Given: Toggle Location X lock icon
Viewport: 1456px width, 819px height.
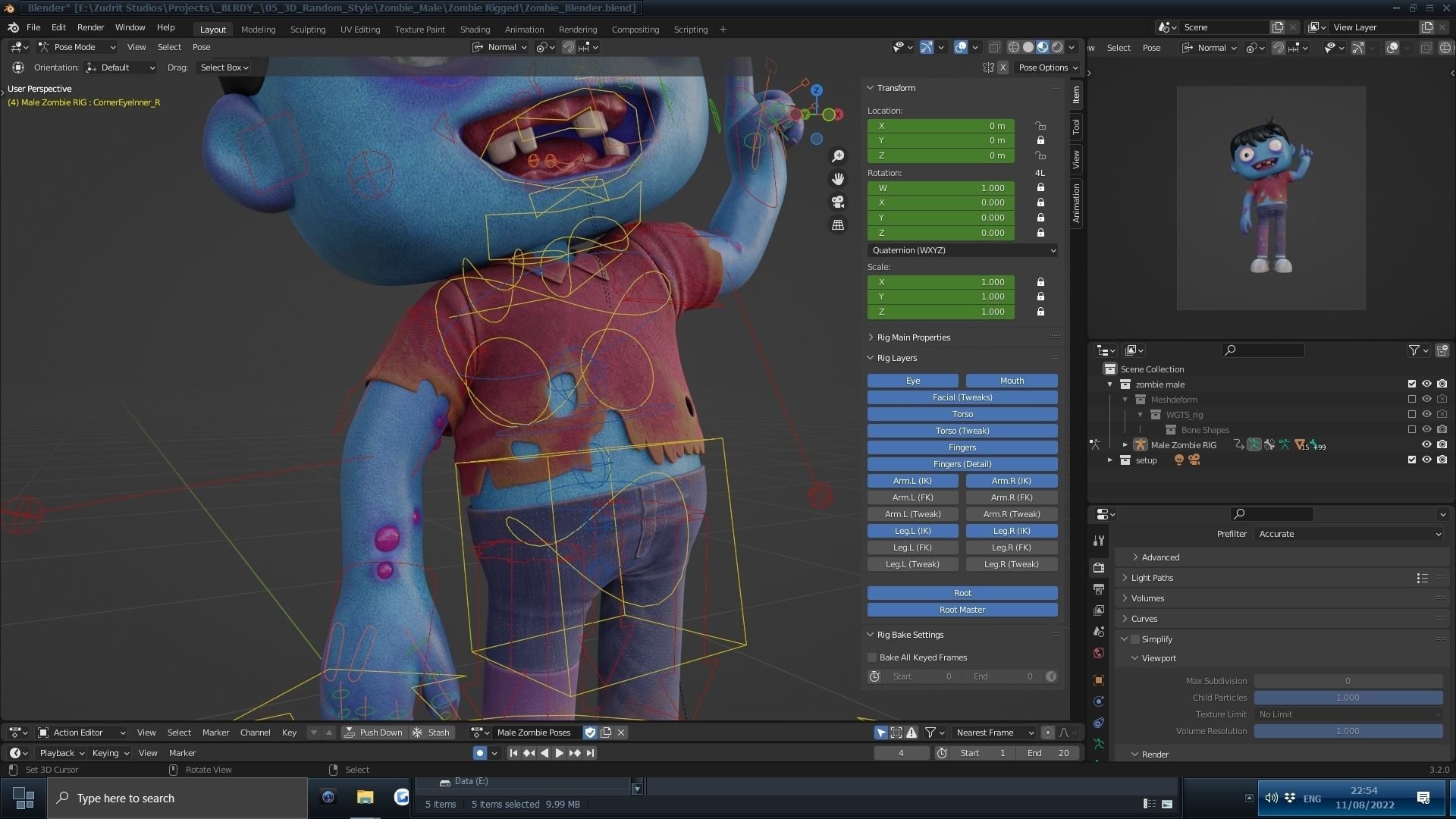Looking at the screenshot, I should [x=1040, y=126].
